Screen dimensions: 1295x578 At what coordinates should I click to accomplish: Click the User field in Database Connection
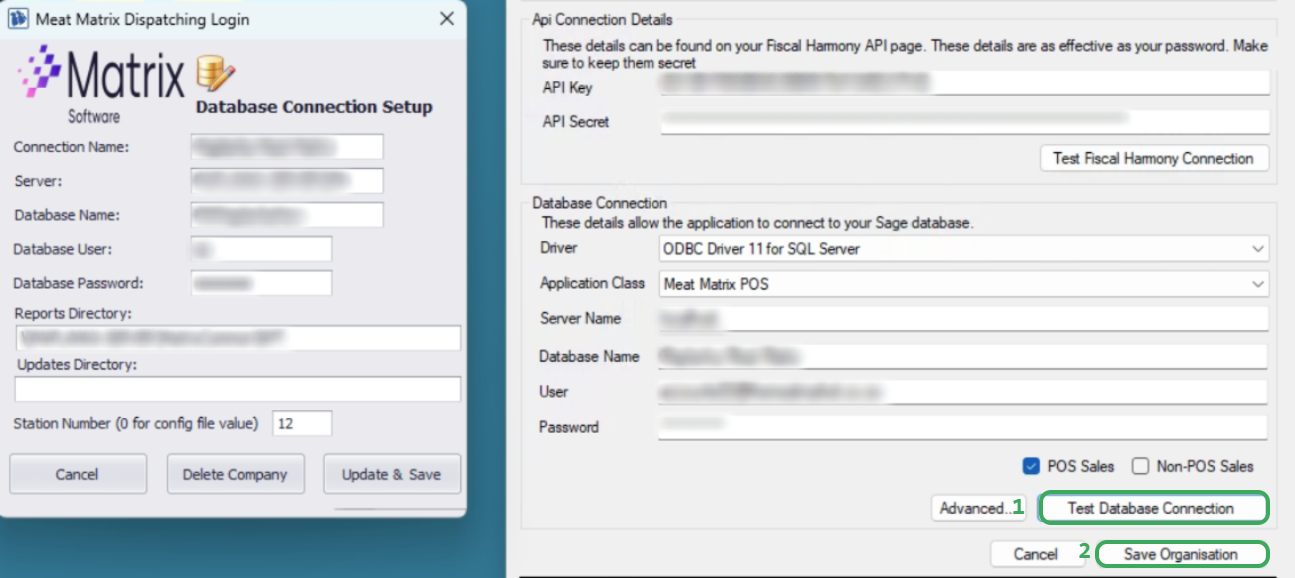[x=964, y=392]
